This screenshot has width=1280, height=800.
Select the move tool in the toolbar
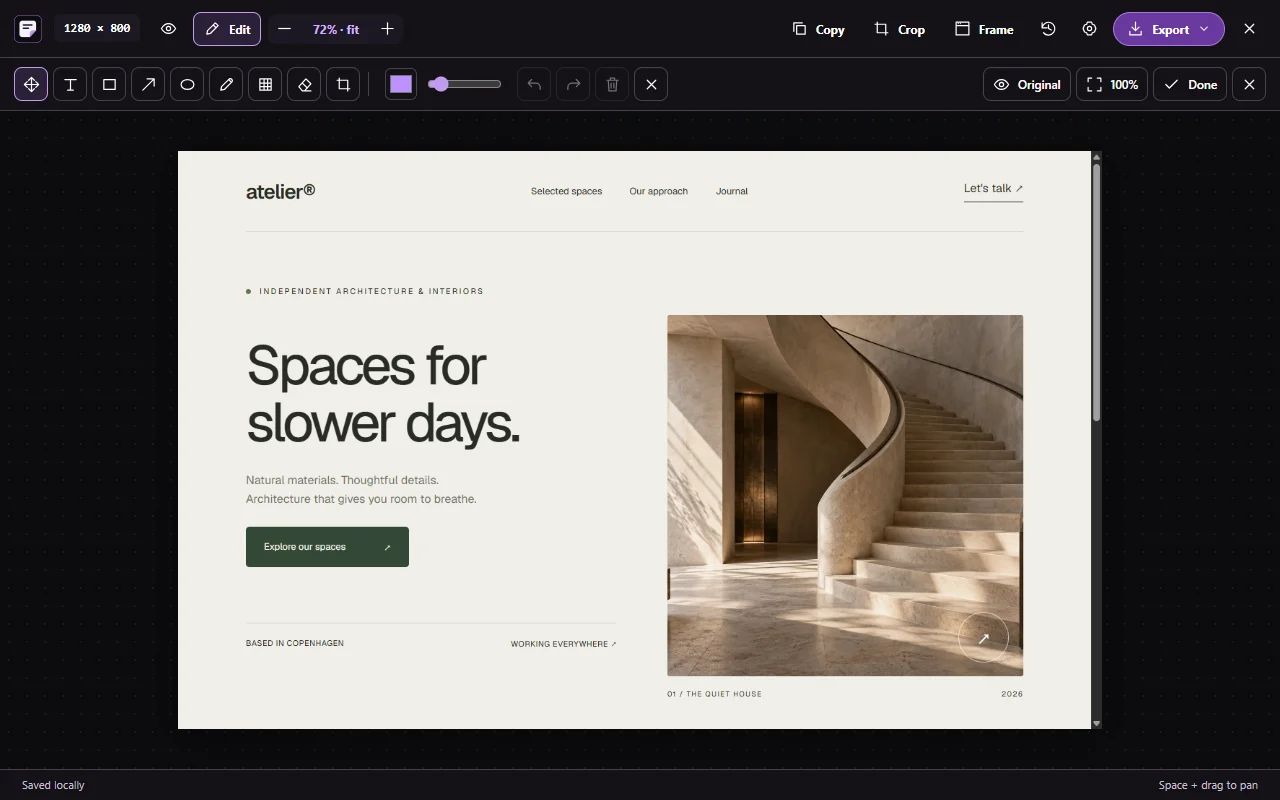(31, 84)
